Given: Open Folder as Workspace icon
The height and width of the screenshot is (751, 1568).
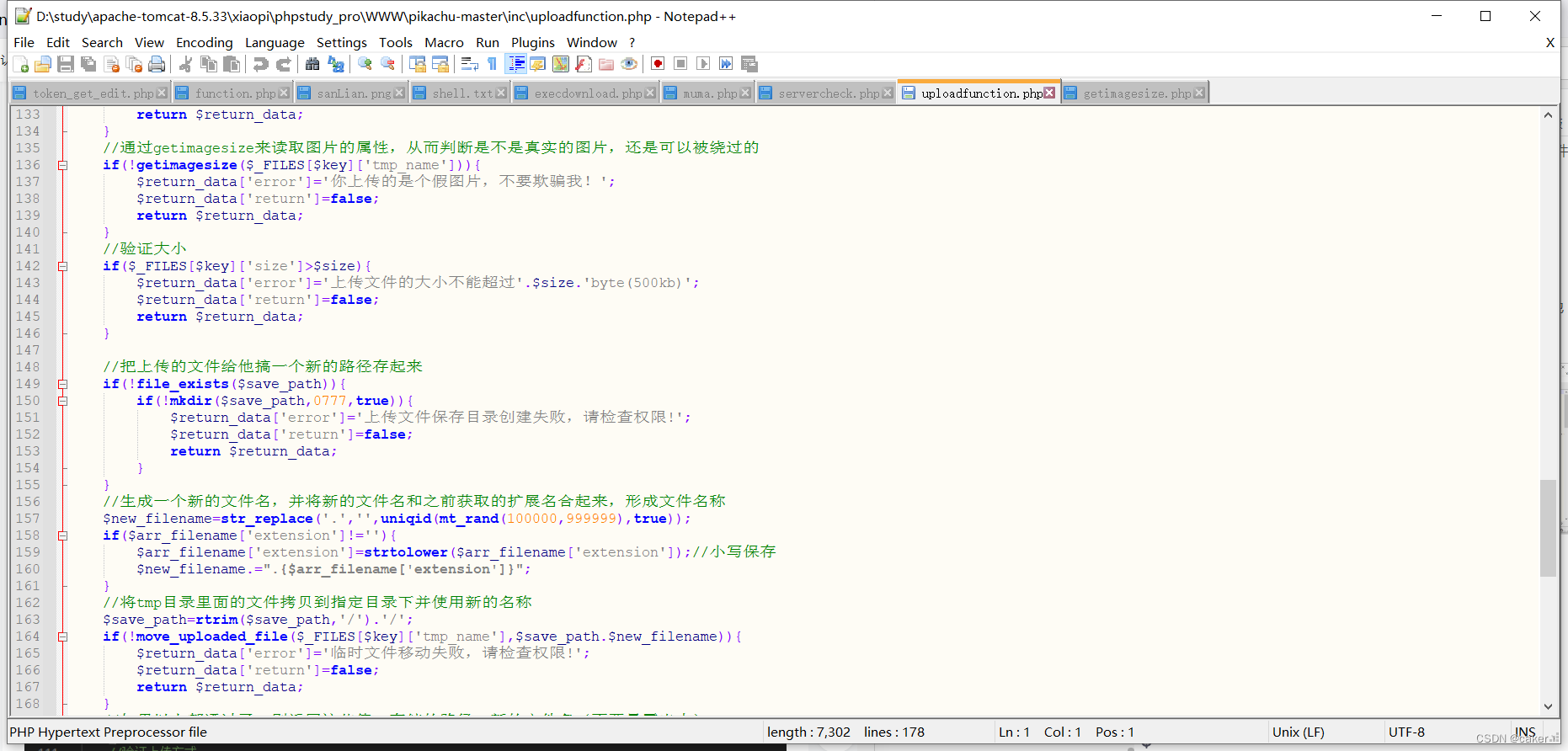Looking at the screenshot, I should (x=606, y=64).
